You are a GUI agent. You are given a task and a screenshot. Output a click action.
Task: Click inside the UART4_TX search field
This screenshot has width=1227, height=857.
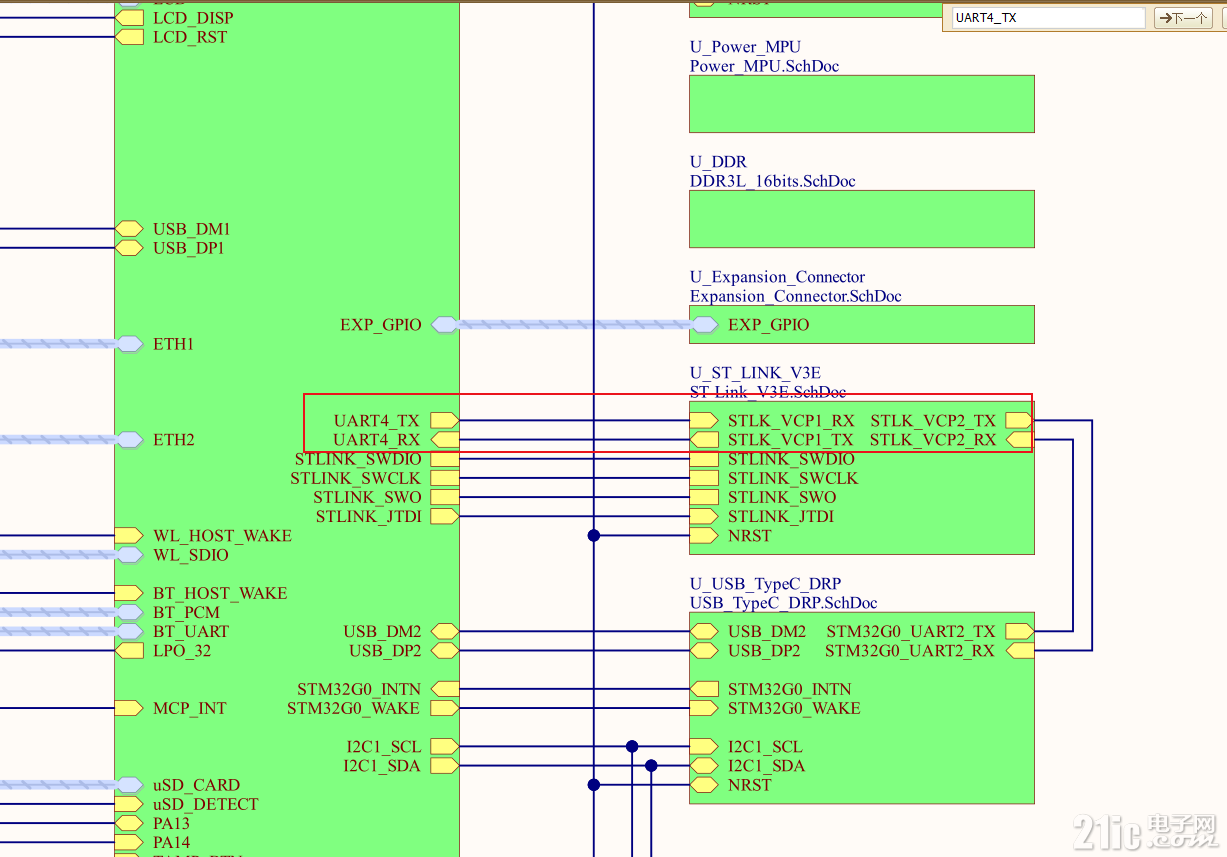1045,17
